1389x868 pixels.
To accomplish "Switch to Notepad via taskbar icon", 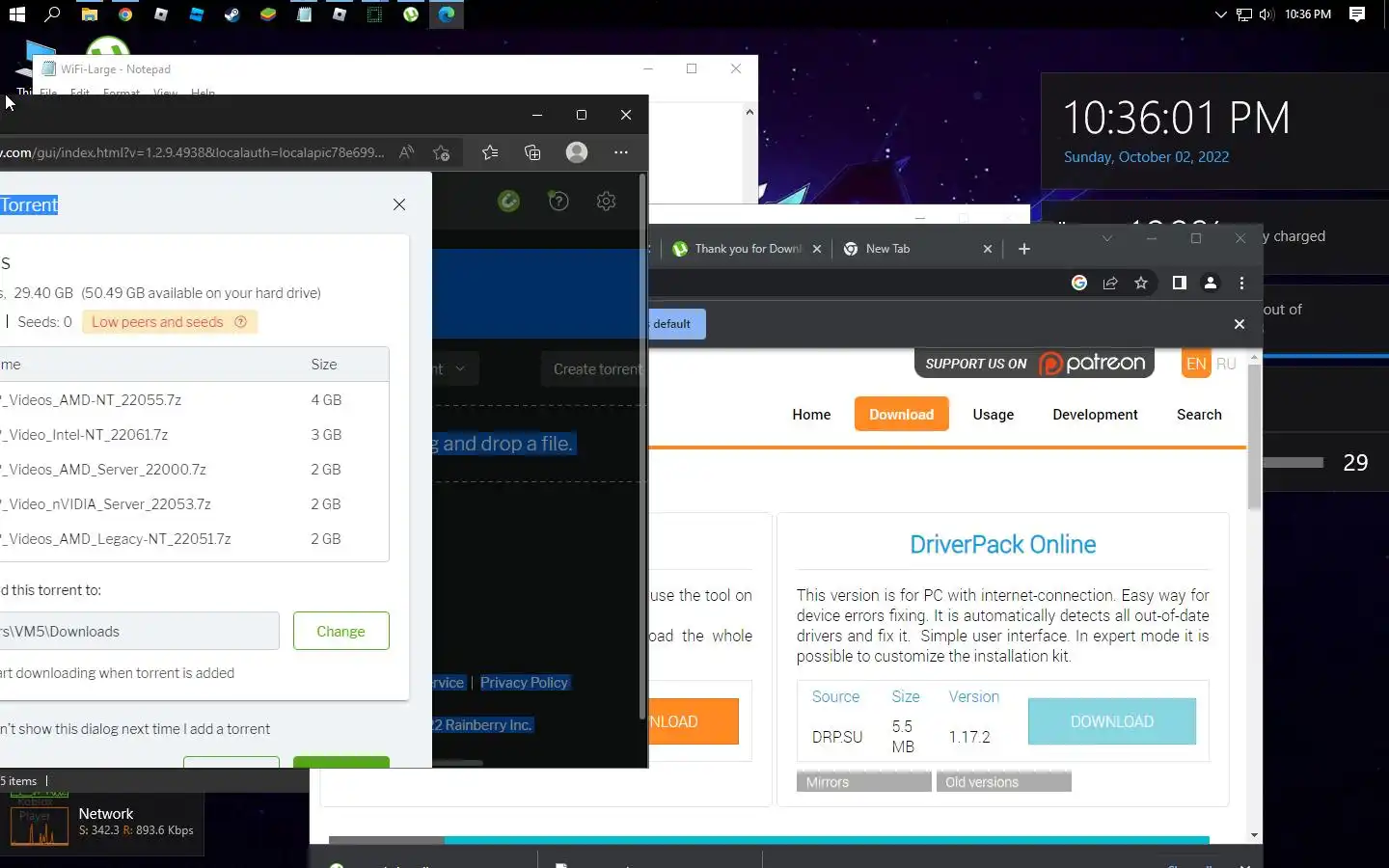I will click(304, 14).
